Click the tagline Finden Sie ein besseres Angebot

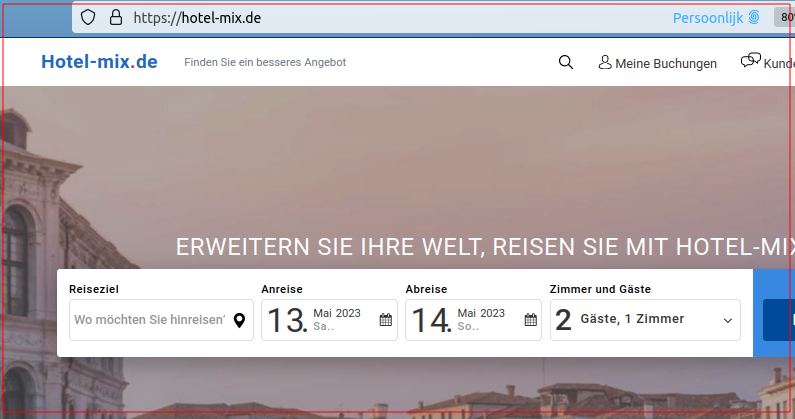click(x=265, y=62)
